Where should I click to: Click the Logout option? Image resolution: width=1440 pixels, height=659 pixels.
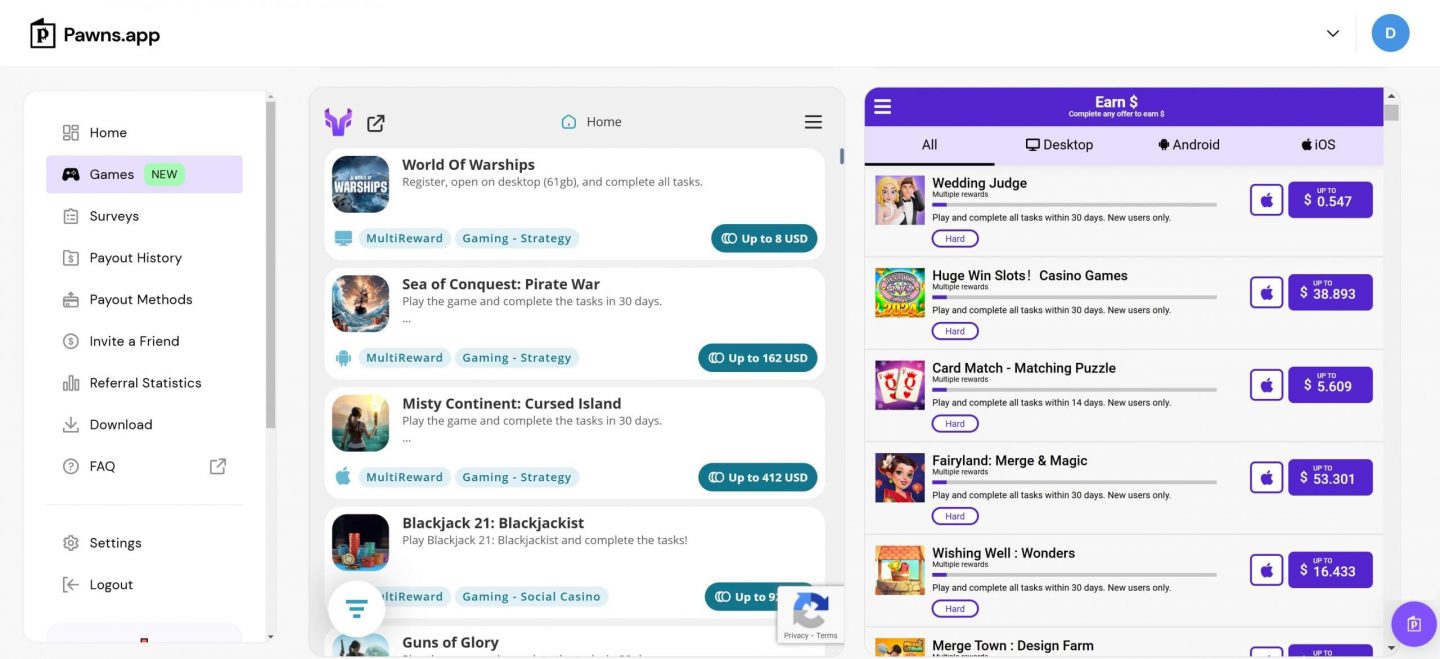pos(111,584)
